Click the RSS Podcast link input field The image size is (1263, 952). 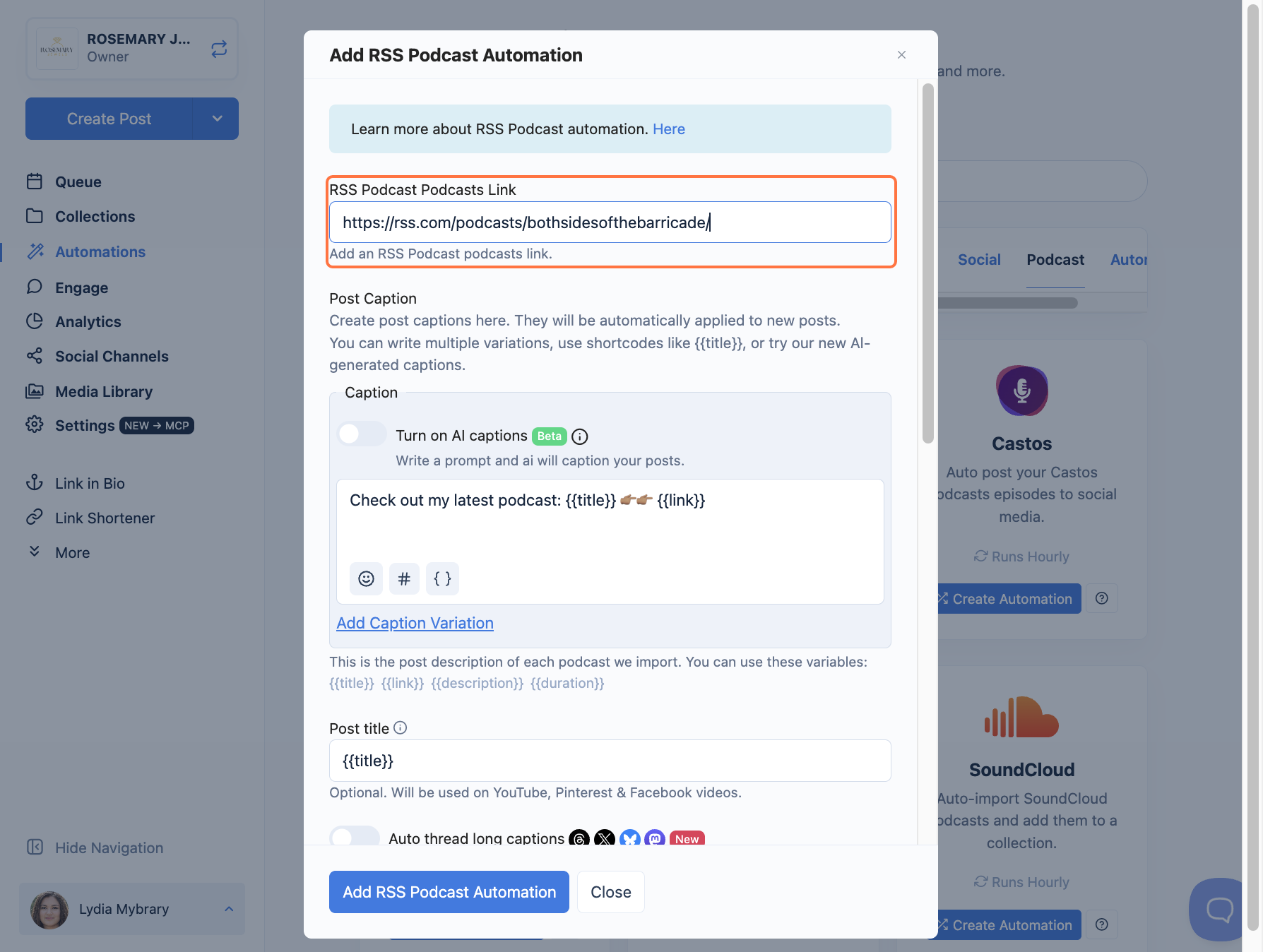610,222
